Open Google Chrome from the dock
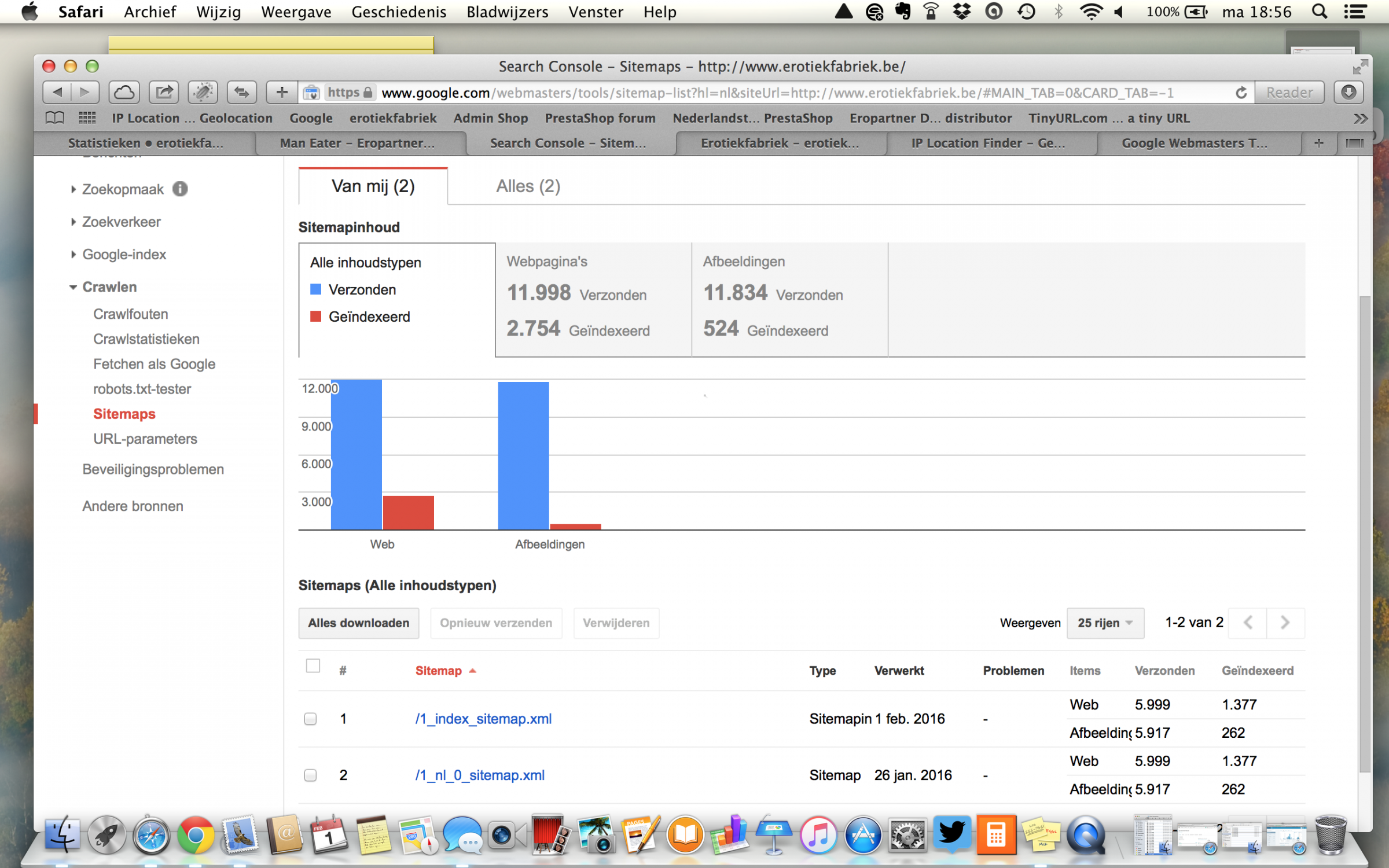Image resolution: width=1389 pixels, height=868 pixels. coord(195,836)
